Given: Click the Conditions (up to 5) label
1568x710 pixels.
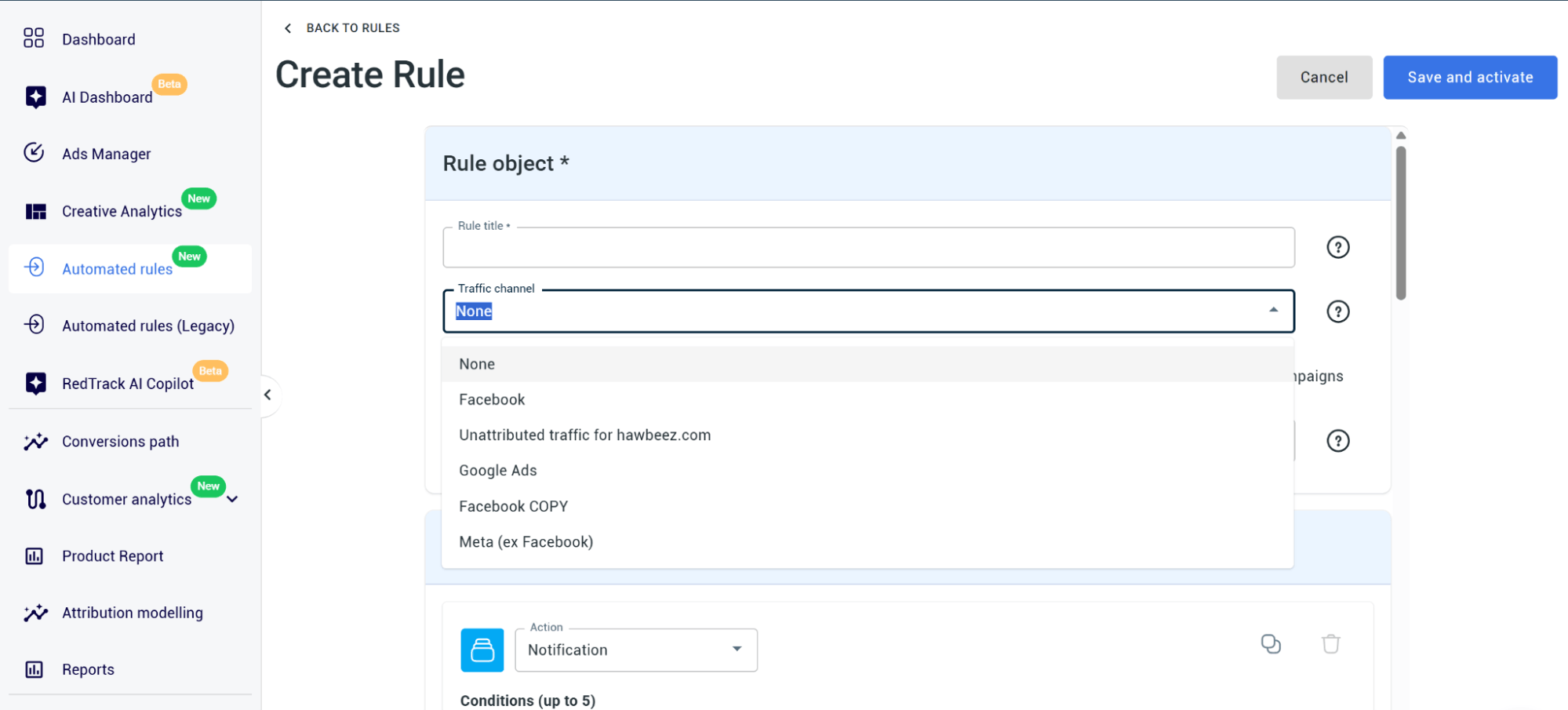Looking at the screenshot, I should [x=528, y=701].
